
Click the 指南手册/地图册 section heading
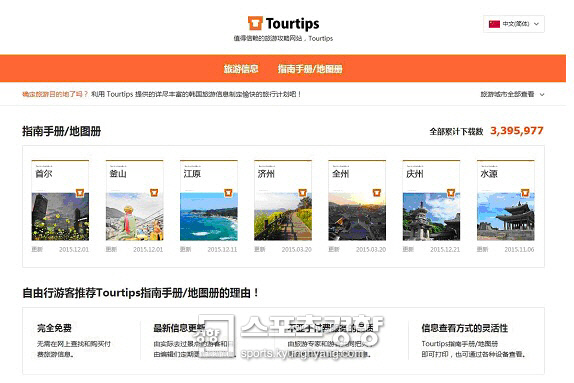tap(62, 131)
